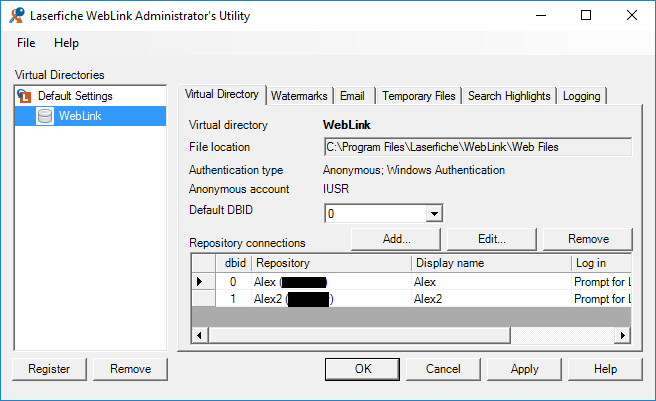Open the File menu
656x401 pixels.
26,43
